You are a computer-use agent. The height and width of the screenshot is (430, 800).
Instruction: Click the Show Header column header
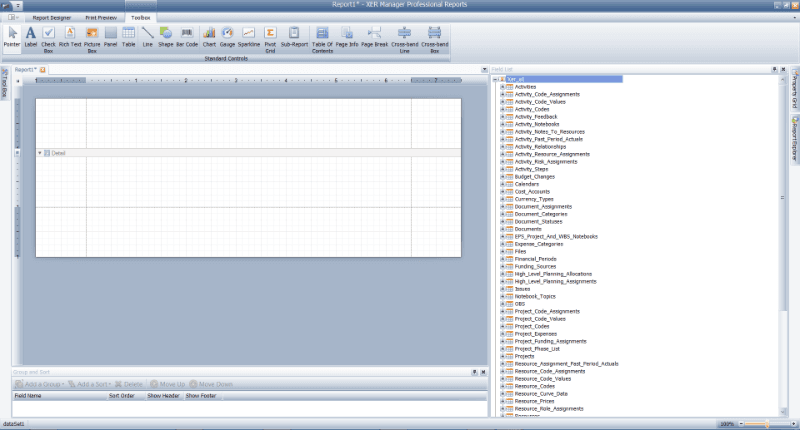pos(163,396)
